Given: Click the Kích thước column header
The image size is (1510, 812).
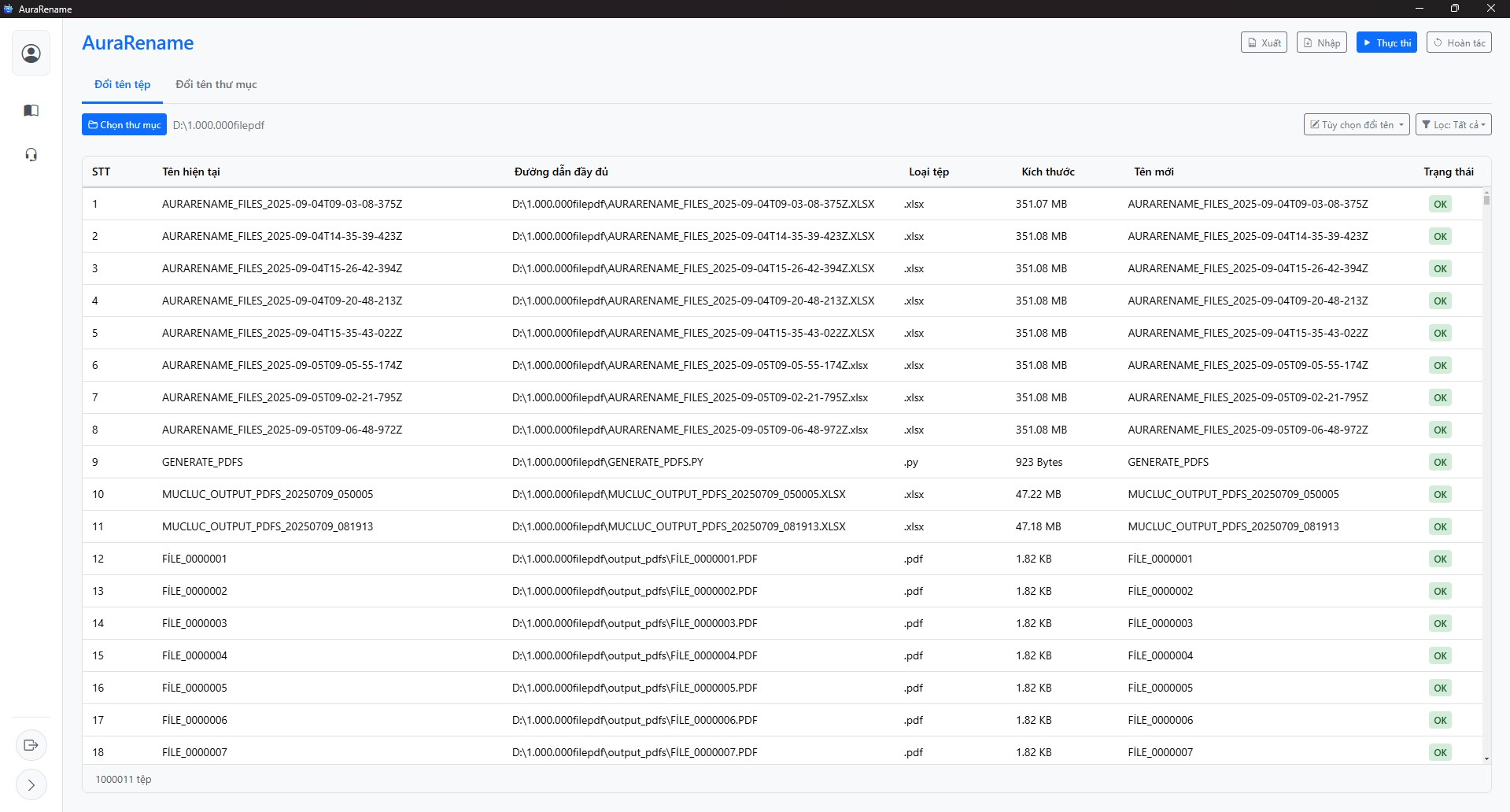Looking at the screenshot, I should pos(1047,172).
